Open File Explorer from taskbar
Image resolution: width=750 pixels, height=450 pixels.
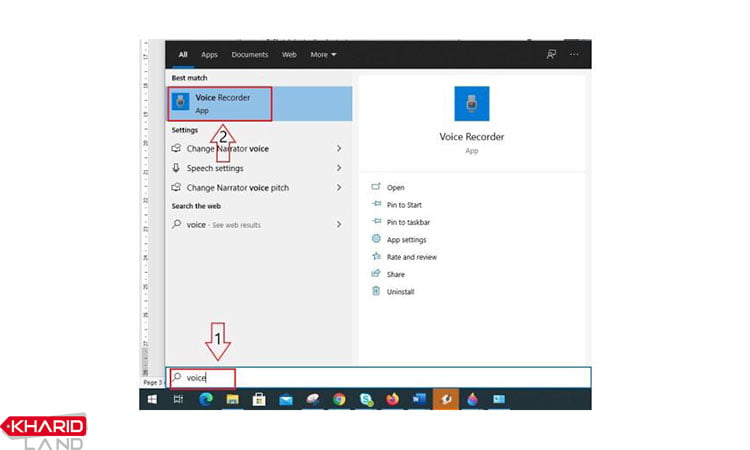click(x=232, y=399)
